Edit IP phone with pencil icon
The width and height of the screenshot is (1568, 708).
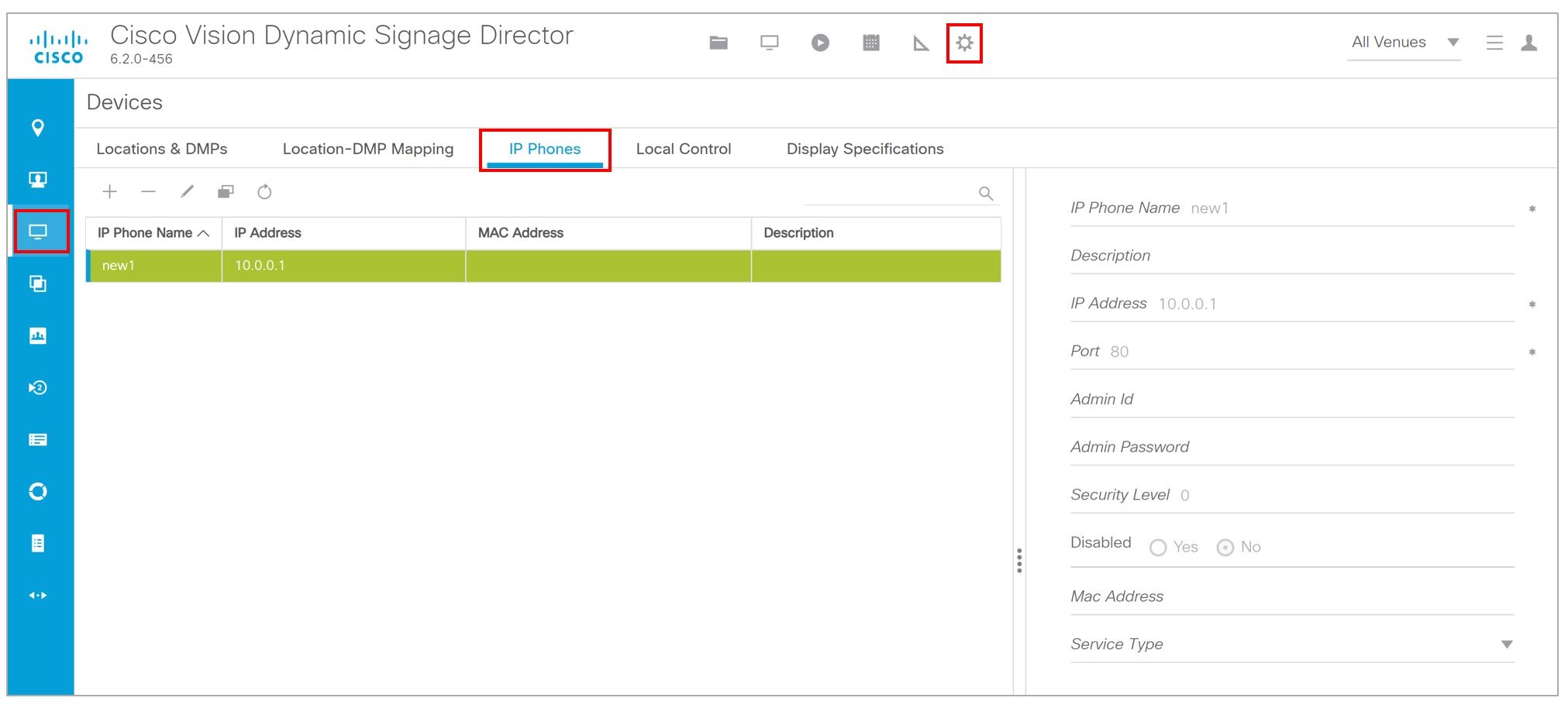pos(187,191)
